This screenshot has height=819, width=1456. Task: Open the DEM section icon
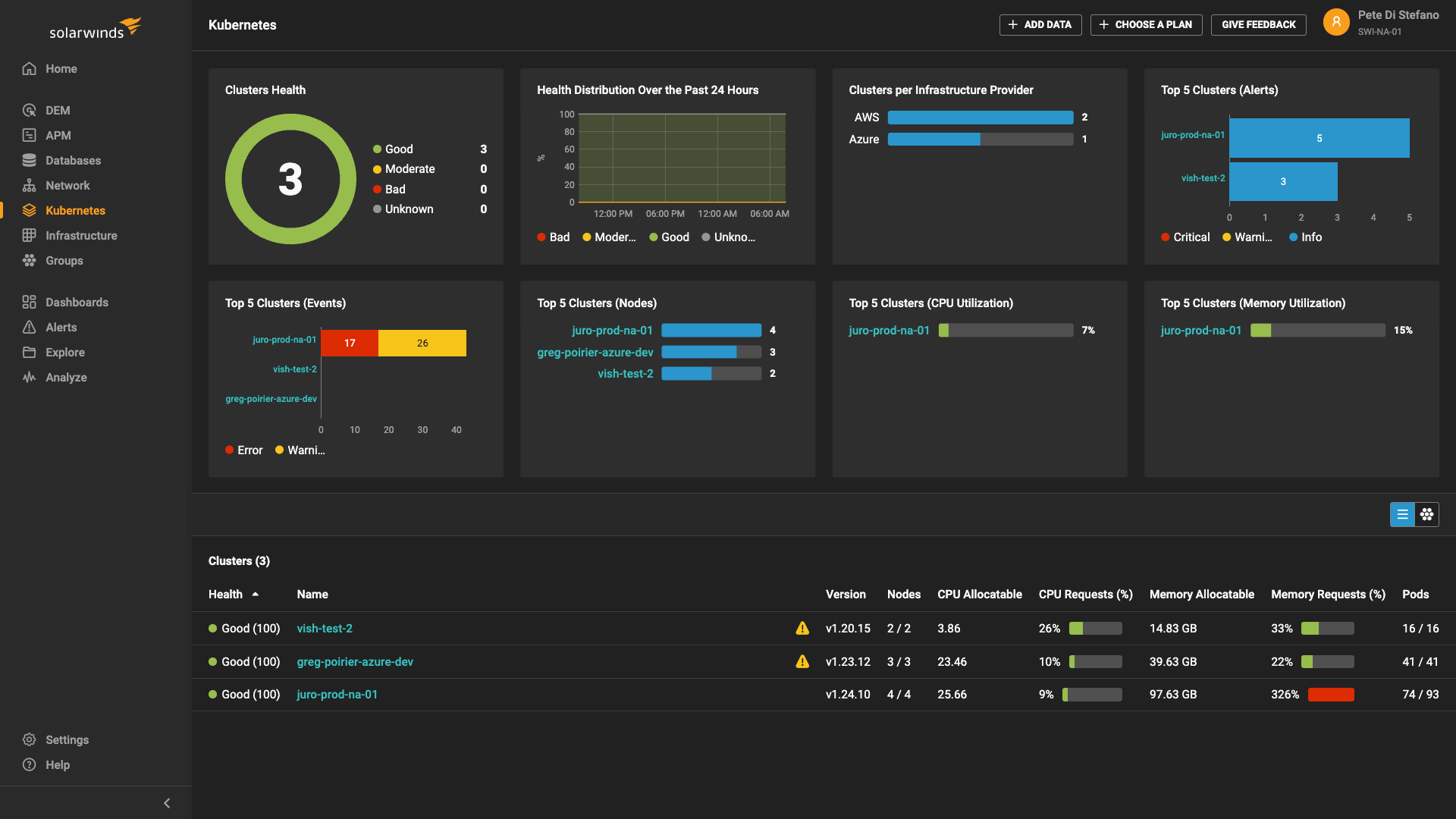[29, 110]
